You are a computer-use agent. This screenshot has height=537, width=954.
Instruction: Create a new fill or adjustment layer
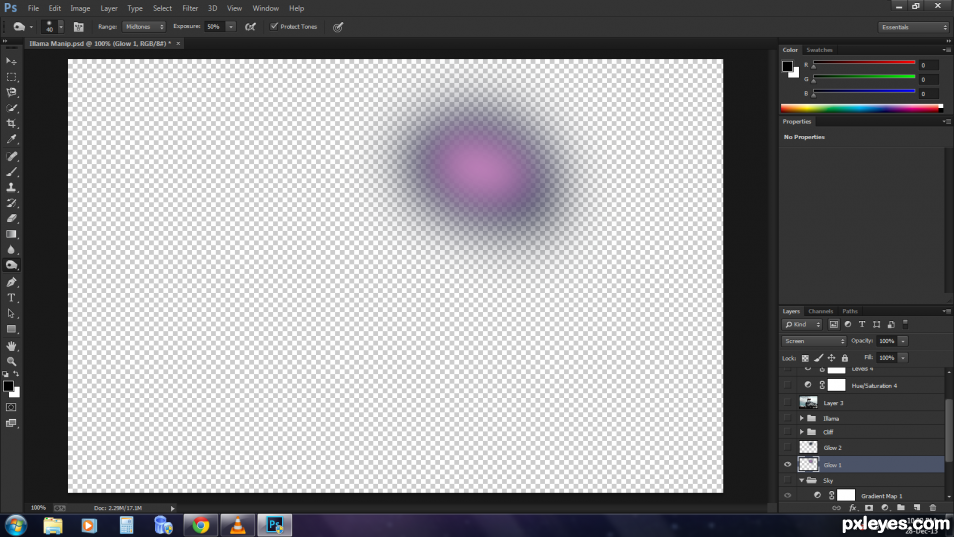(885, 508)
